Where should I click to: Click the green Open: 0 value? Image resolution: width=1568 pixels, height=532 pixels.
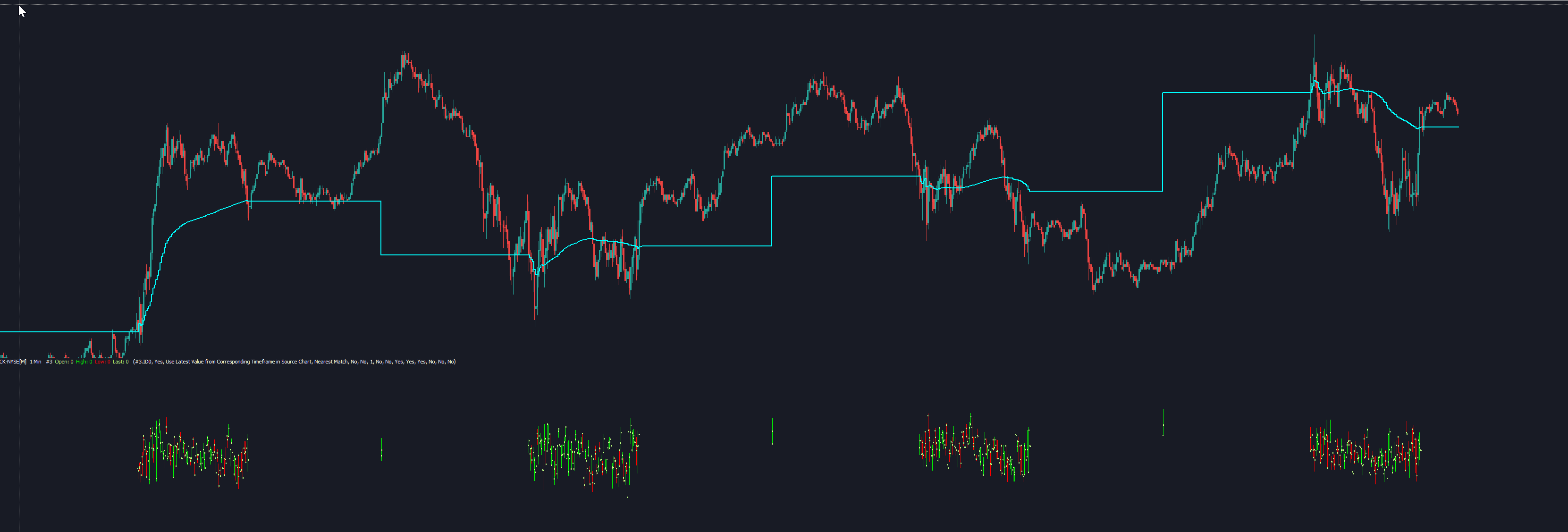pyautogui.click(x=64, y=362)
